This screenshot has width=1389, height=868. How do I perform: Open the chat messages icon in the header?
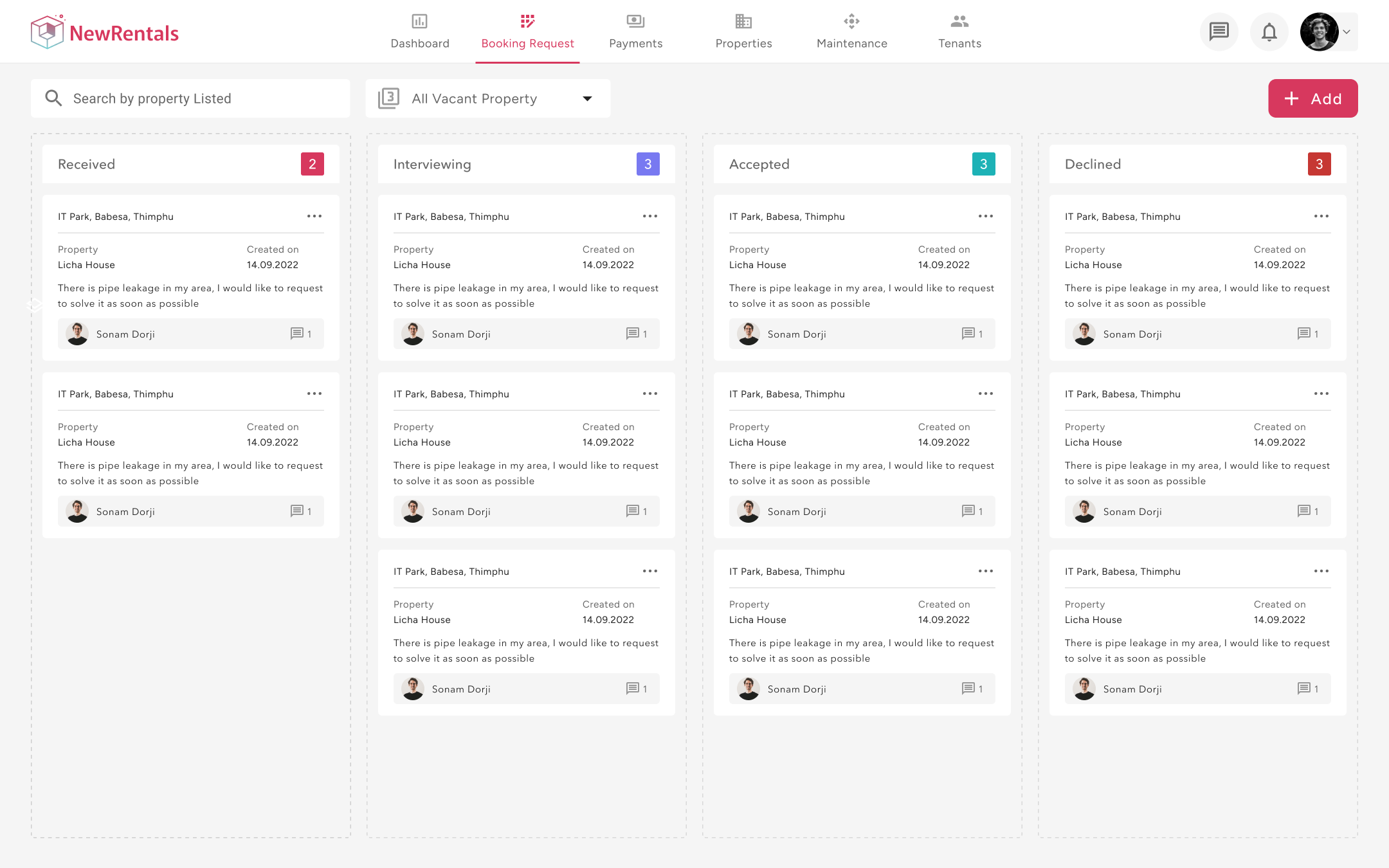(1219, 31)
